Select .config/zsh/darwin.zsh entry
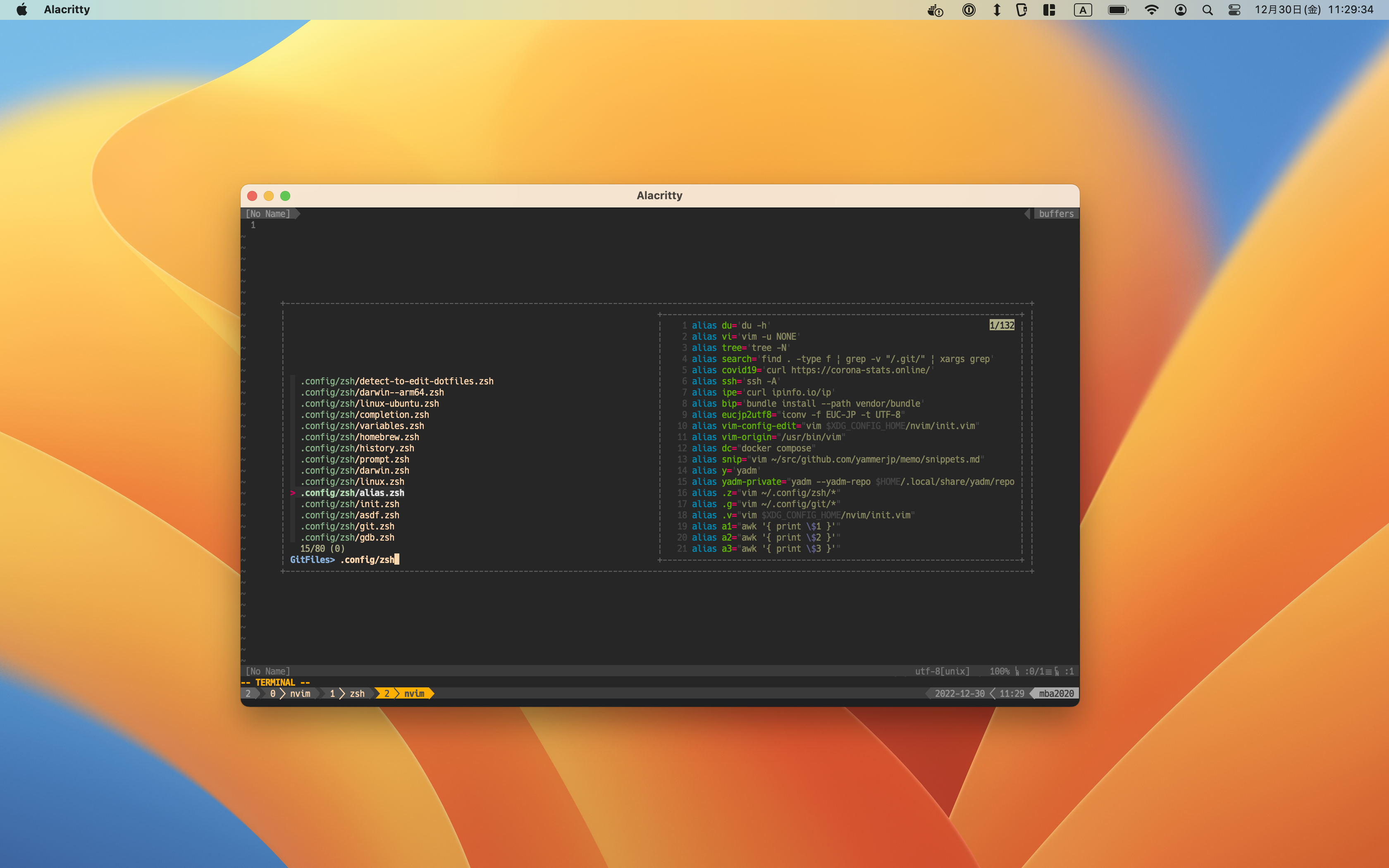1389x868 pixels. tap(355, 471)
